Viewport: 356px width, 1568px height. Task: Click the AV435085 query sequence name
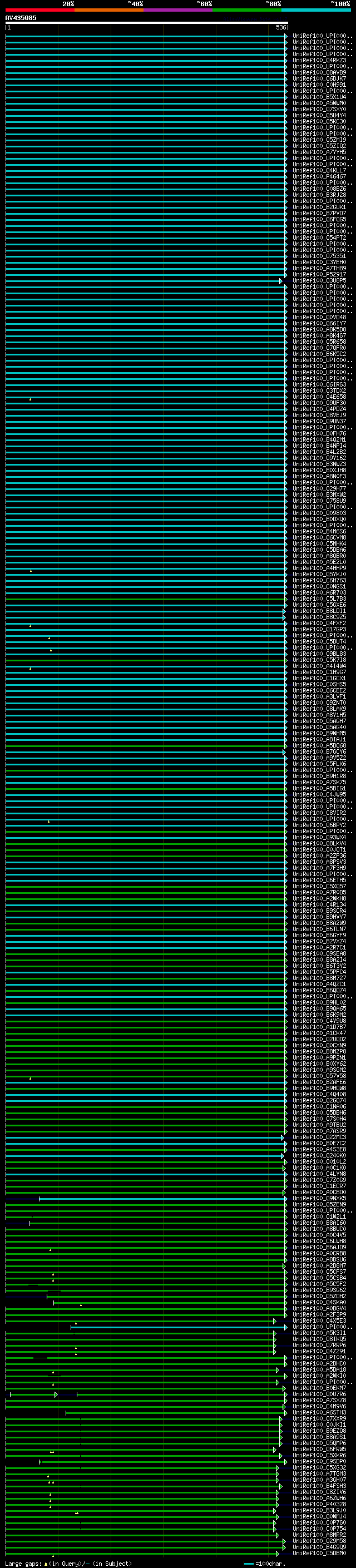[x=21, y=18]
